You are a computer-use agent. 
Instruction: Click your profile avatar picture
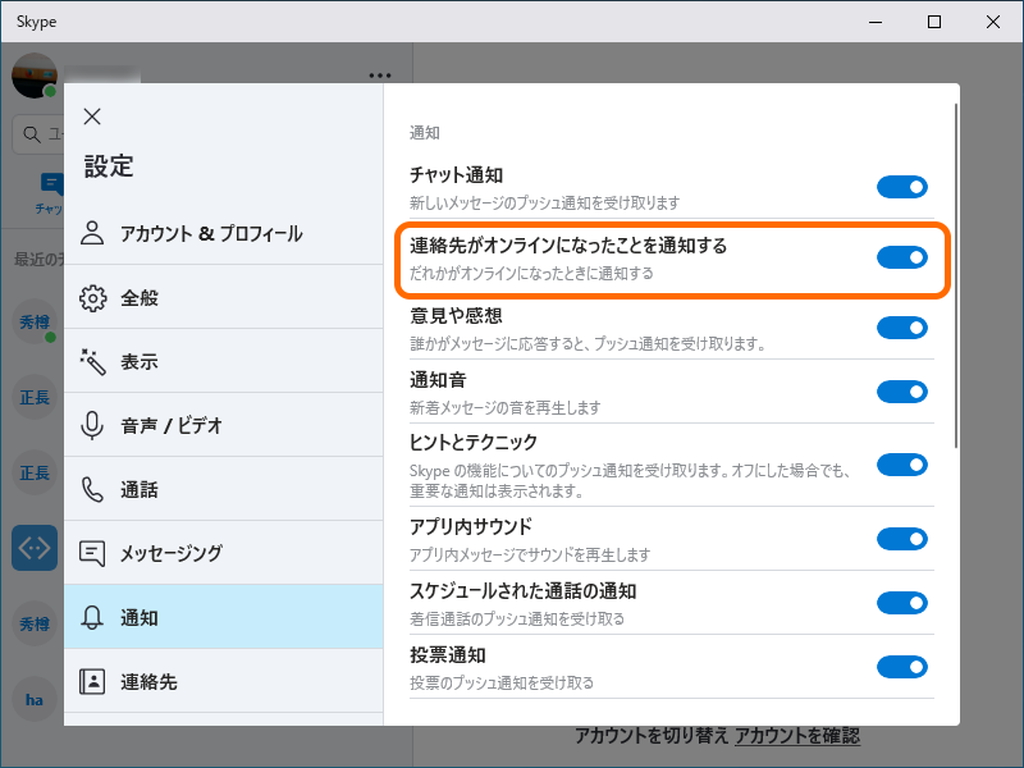[33, 75]
